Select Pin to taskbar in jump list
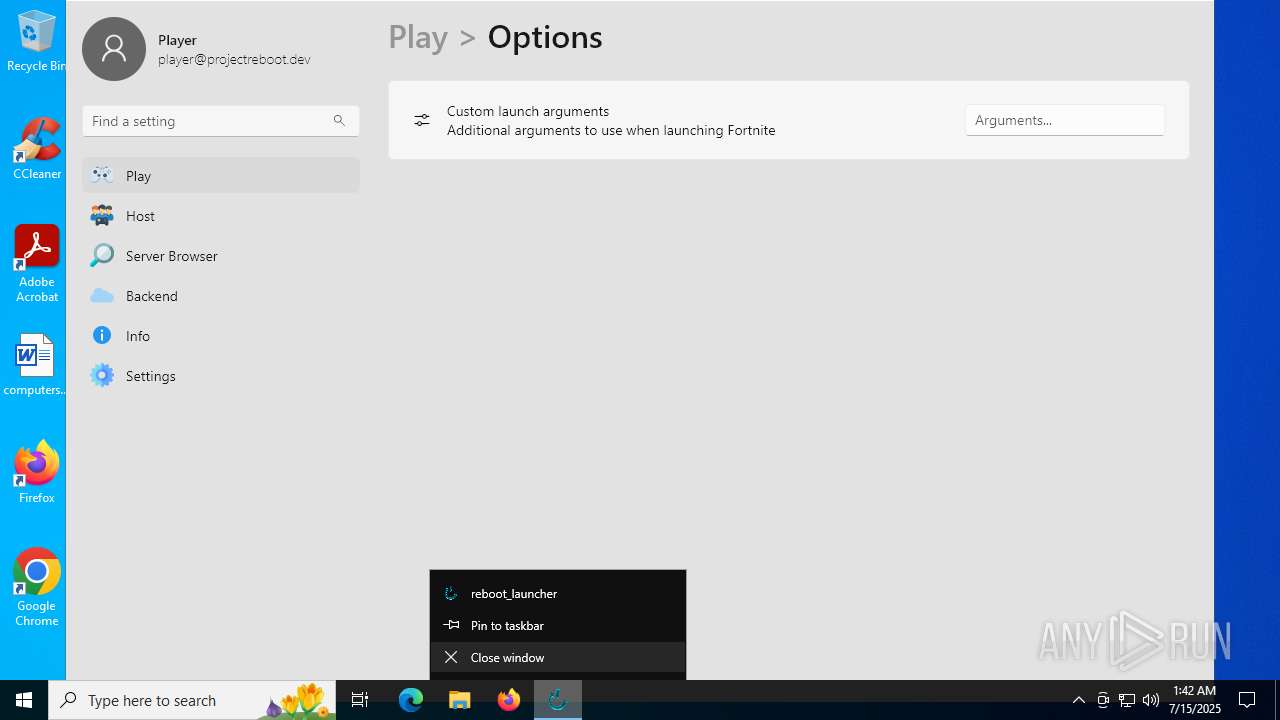 tap(558, 625)
